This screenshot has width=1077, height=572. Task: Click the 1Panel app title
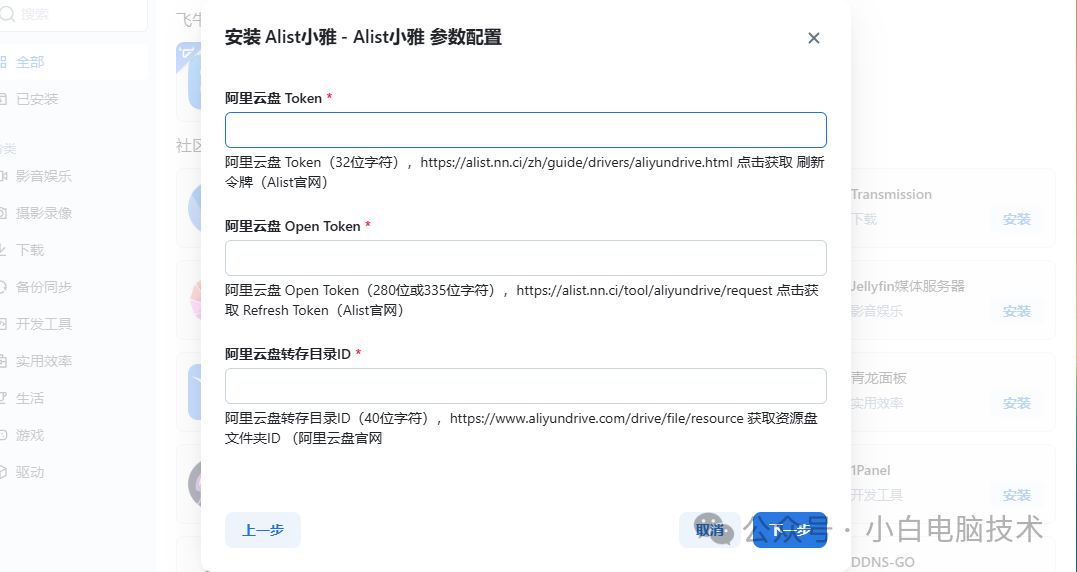871,470
